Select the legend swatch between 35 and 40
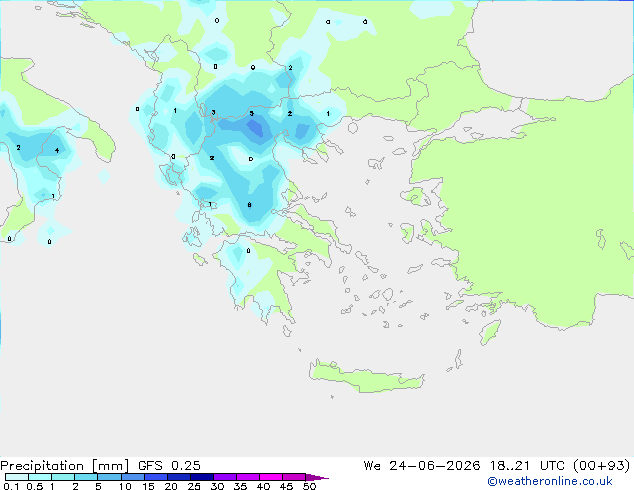This screenshot has width=634, height=490. coord(248,477)
